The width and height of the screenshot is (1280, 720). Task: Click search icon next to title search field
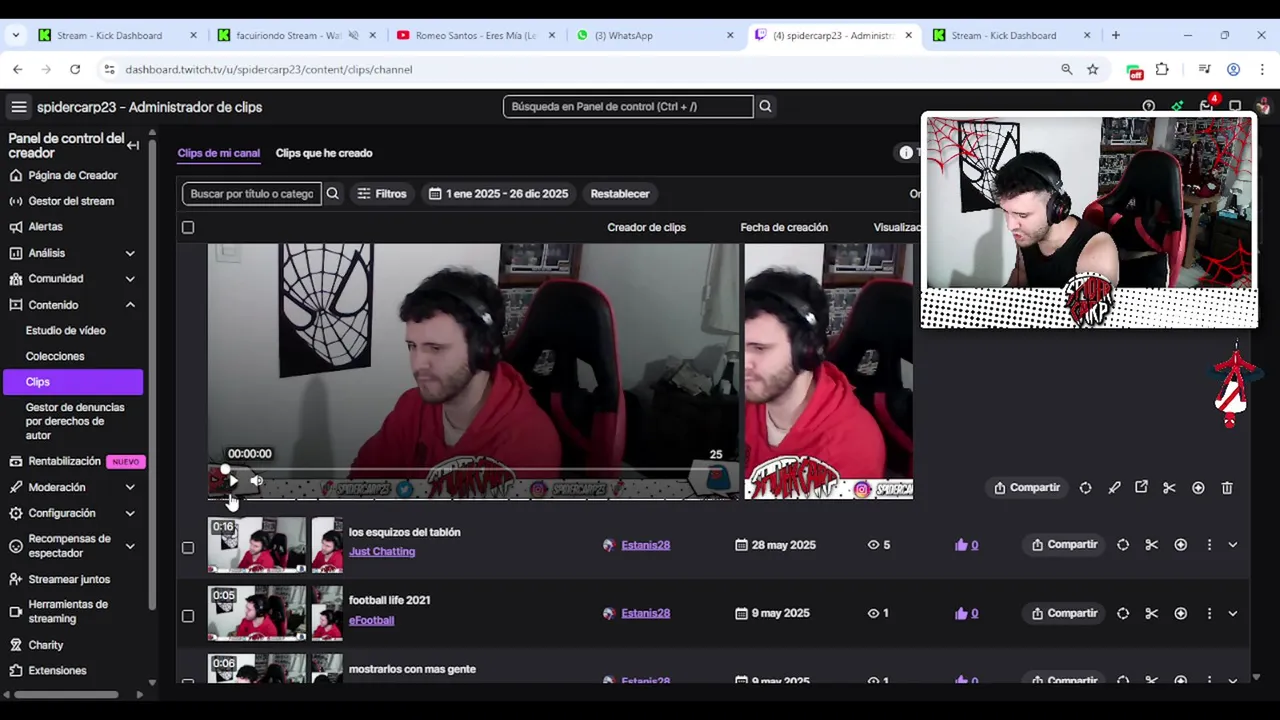333,194
